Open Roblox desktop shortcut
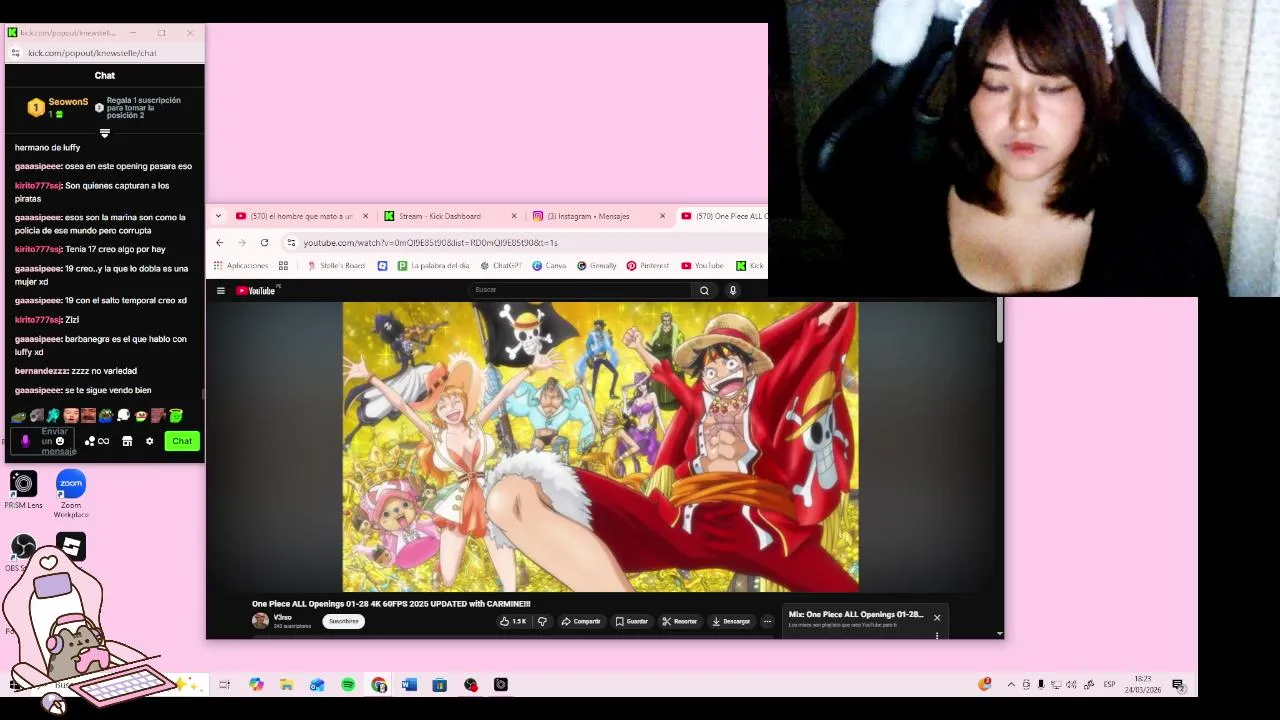This screenshot has width=1280, height=720. click(71, 546)
